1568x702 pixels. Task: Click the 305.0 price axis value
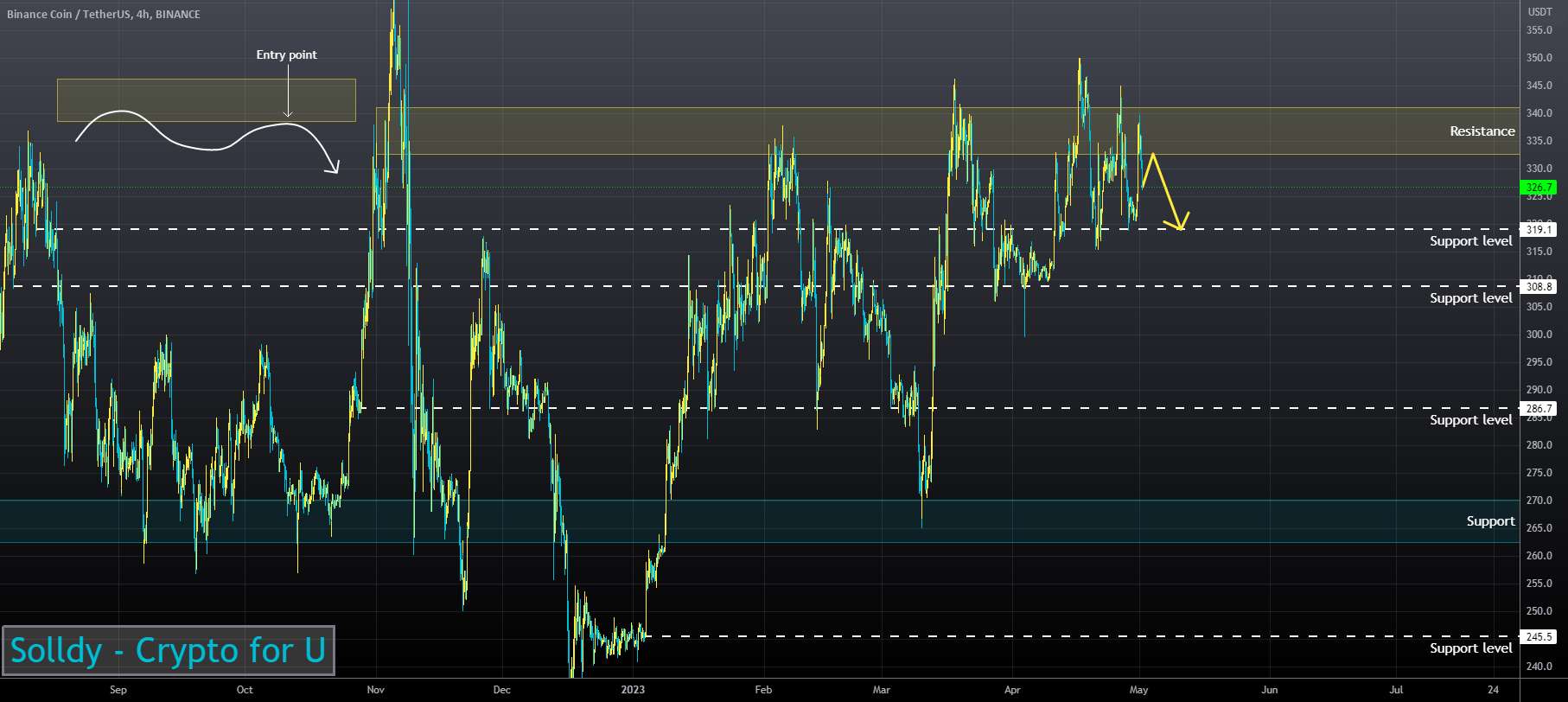(1539, 307)
